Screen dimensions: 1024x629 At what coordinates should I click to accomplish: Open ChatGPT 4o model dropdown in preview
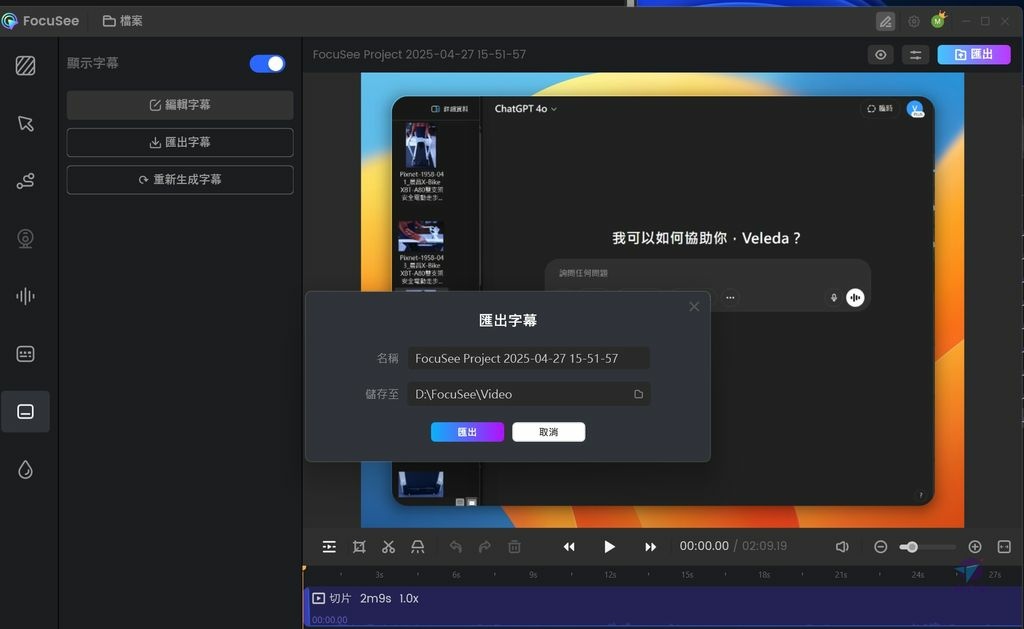pos(525,108)
